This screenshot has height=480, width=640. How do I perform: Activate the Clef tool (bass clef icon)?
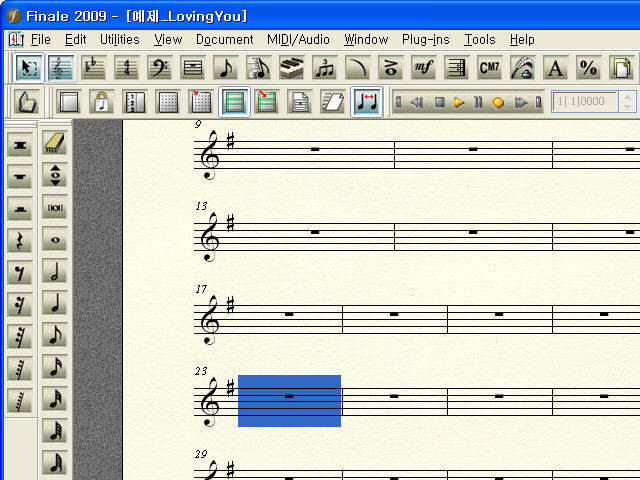[160, 68]
